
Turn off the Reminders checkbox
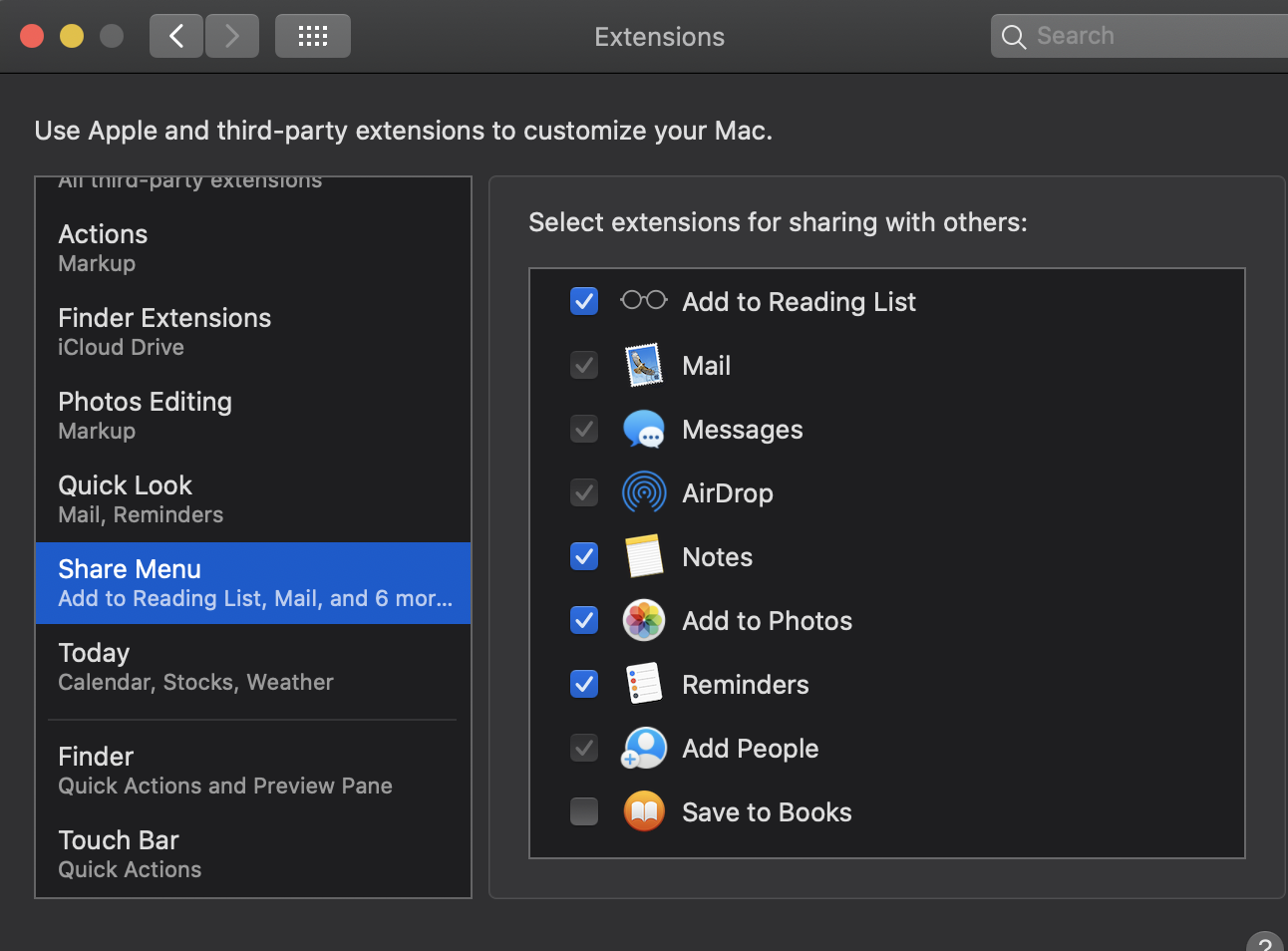584,684
